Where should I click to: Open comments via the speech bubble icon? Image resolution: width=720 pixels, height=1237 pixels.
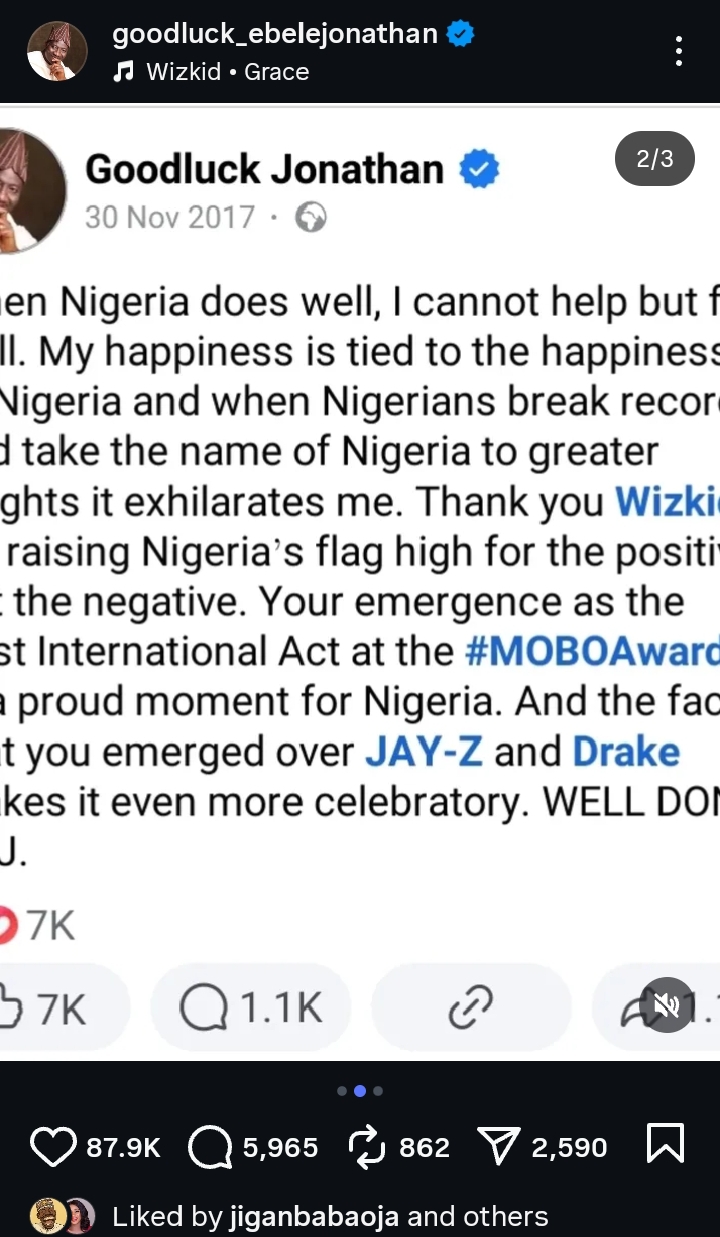pyautogui.click(x=210, y=1146)
